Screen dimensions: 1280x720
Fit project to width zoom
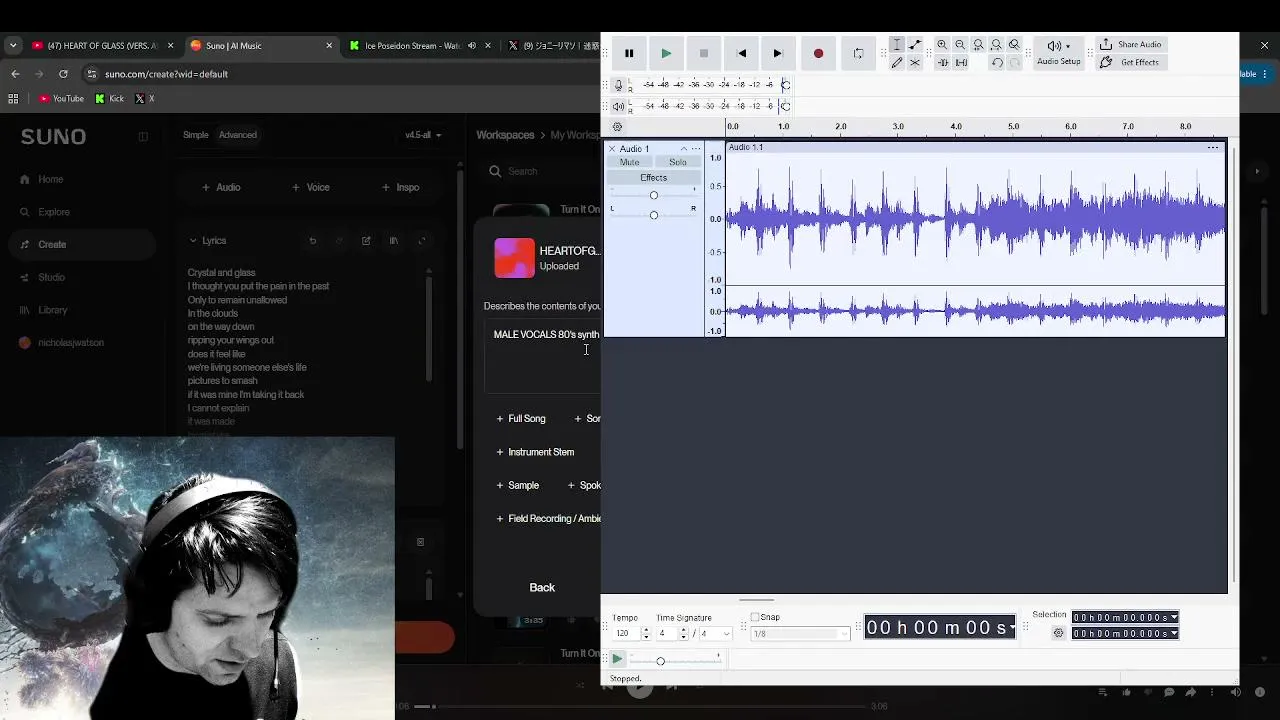tap(996, 45)
